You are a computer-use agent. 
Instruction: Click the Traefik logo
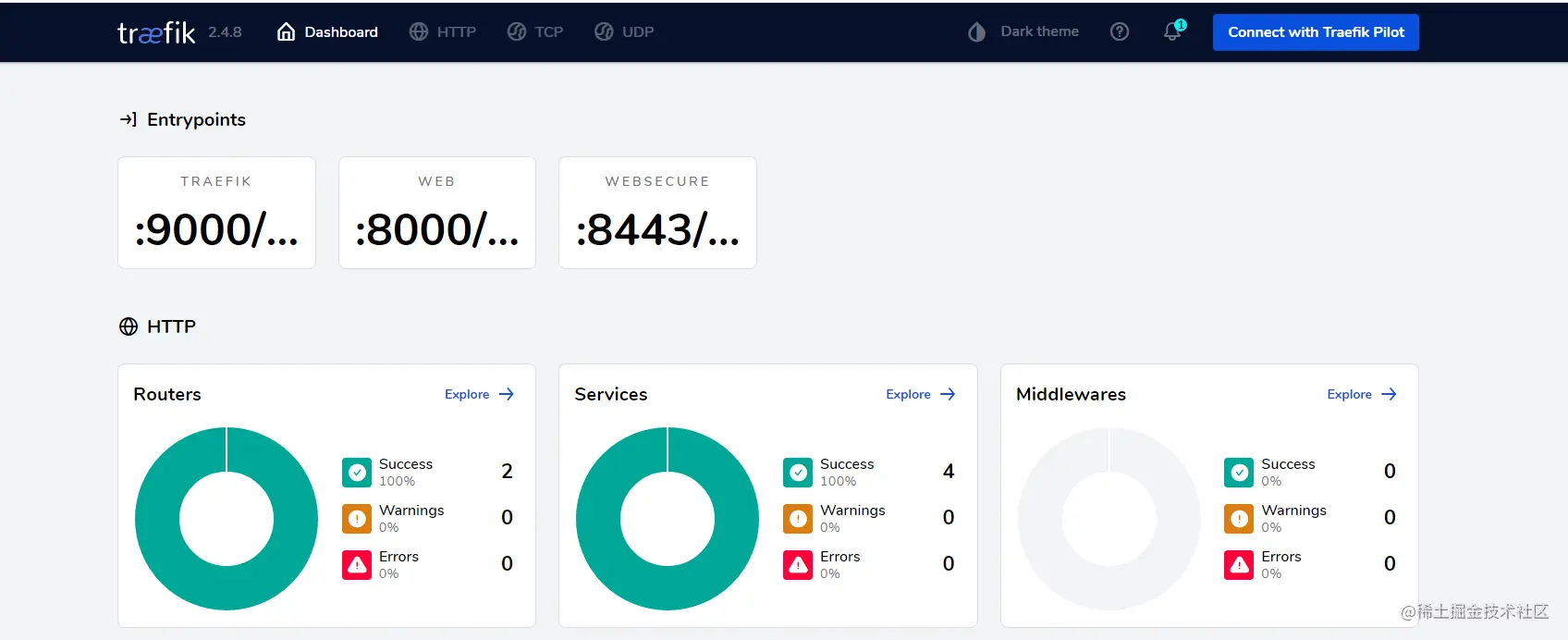[156, 32]
